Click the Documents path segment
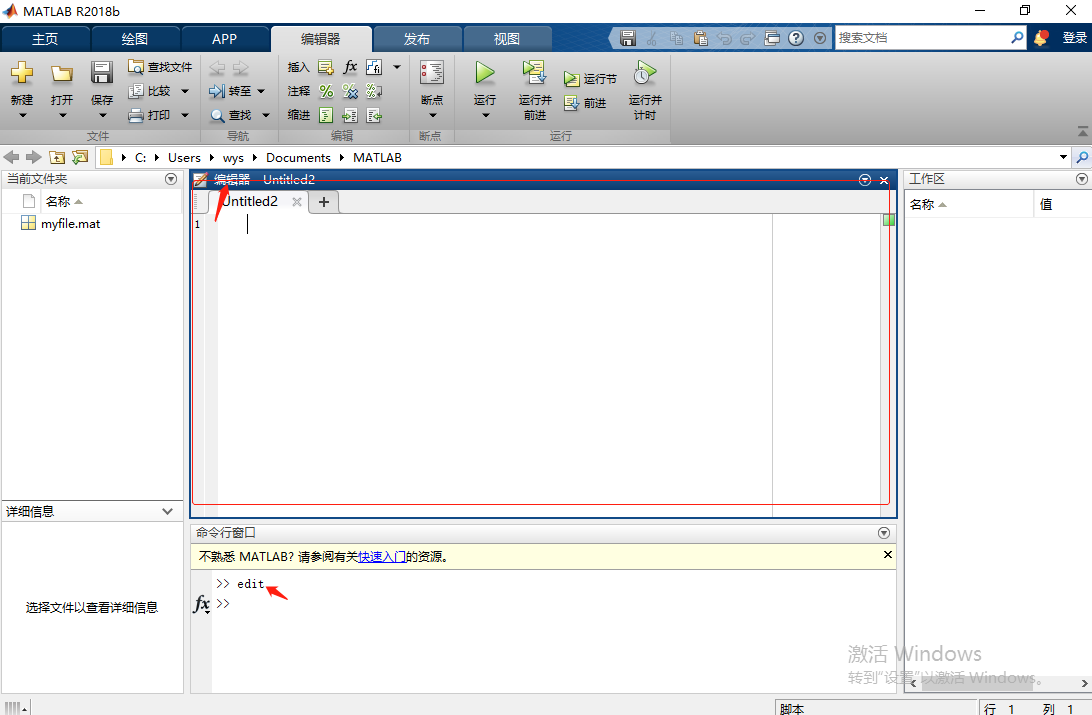Image resolution: width=1092 pixels, height=715 pixels. [x=298, y=157]
